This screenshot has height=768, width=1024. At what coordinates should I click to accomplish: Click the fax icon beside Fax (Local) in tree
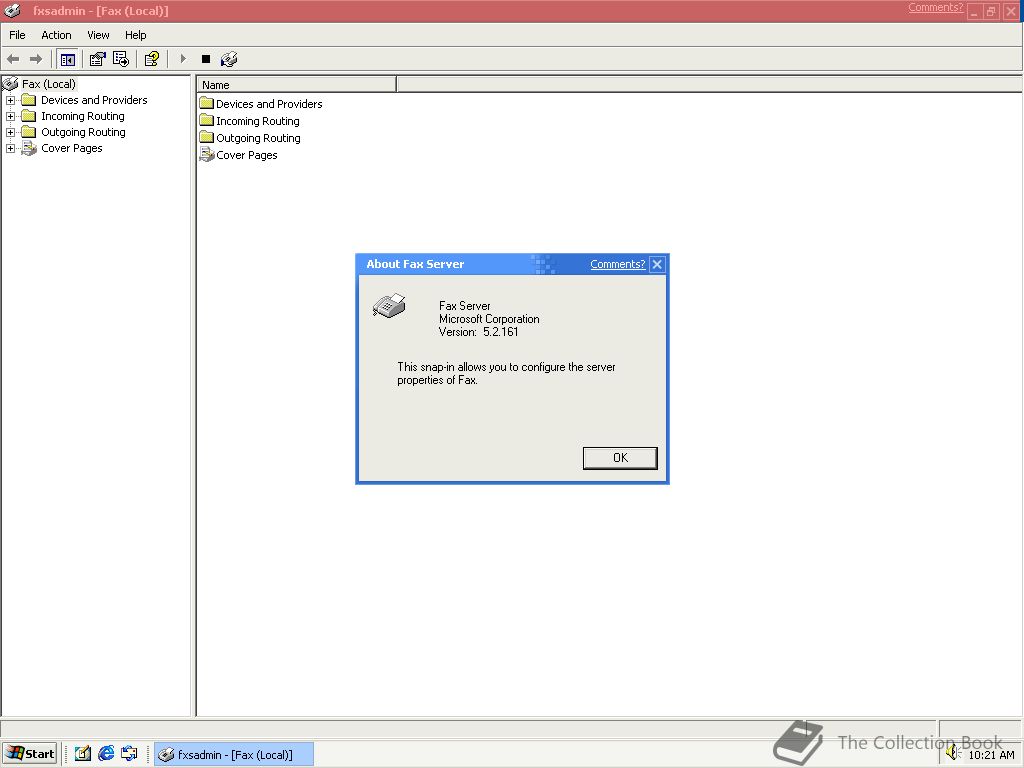click(x=10, y=84)
